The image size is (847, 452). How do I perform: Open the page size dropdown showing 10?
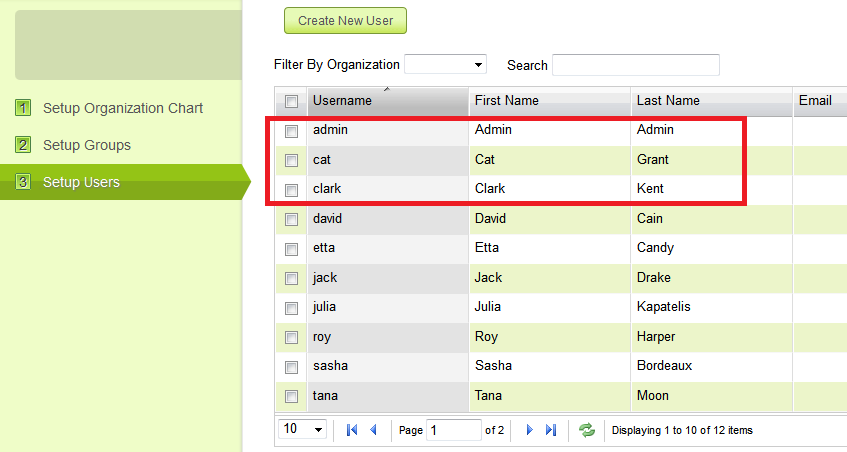pos(304,429)
